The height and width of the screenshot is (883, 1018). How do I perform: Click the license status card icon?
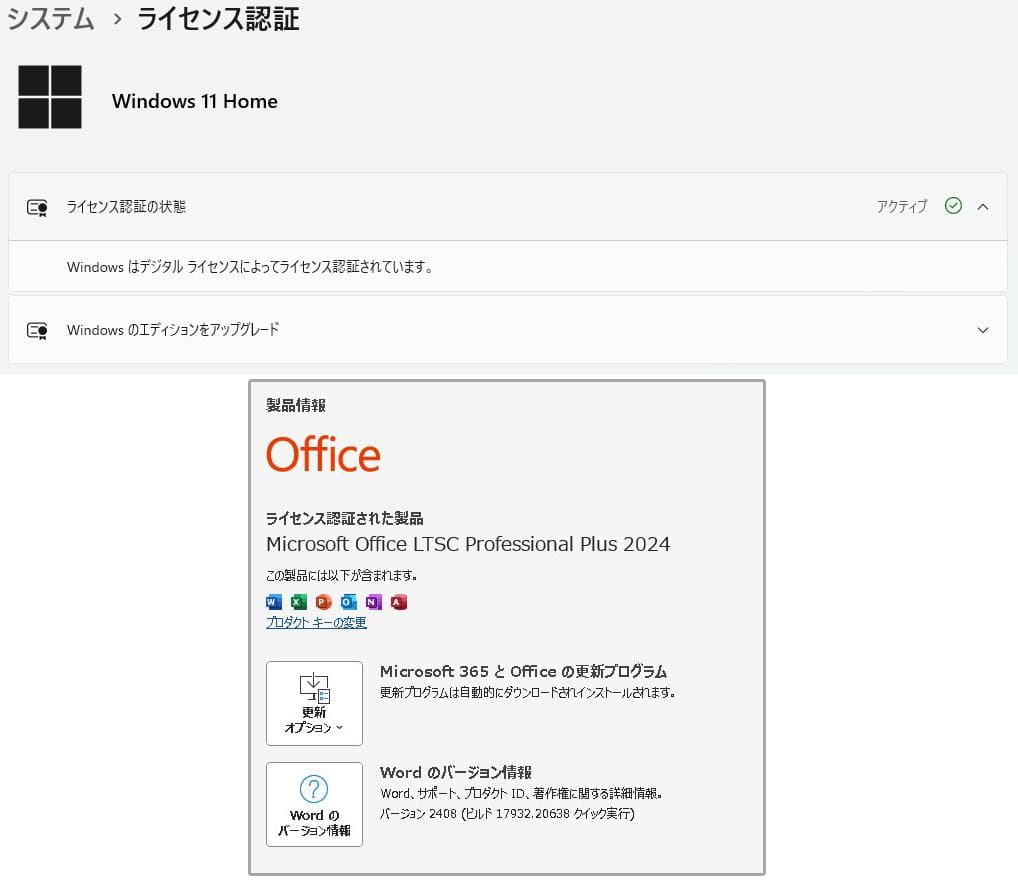pos(36,207)
